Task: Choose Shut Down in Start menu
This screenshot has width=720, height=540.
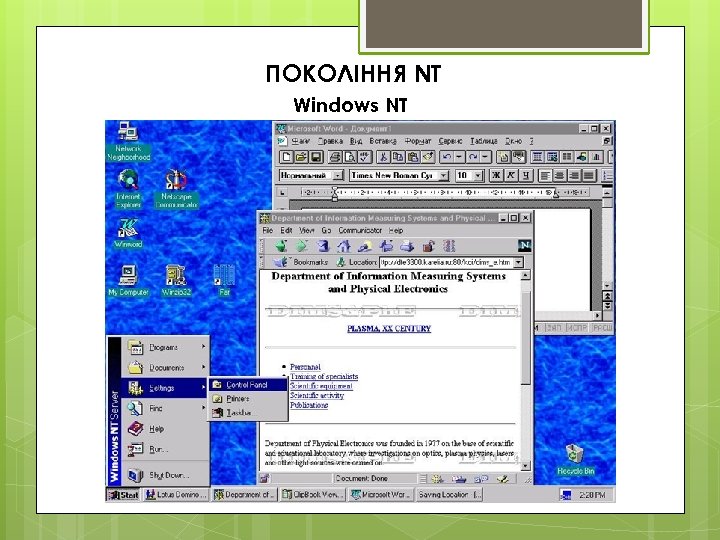Action: click(165, 475)
